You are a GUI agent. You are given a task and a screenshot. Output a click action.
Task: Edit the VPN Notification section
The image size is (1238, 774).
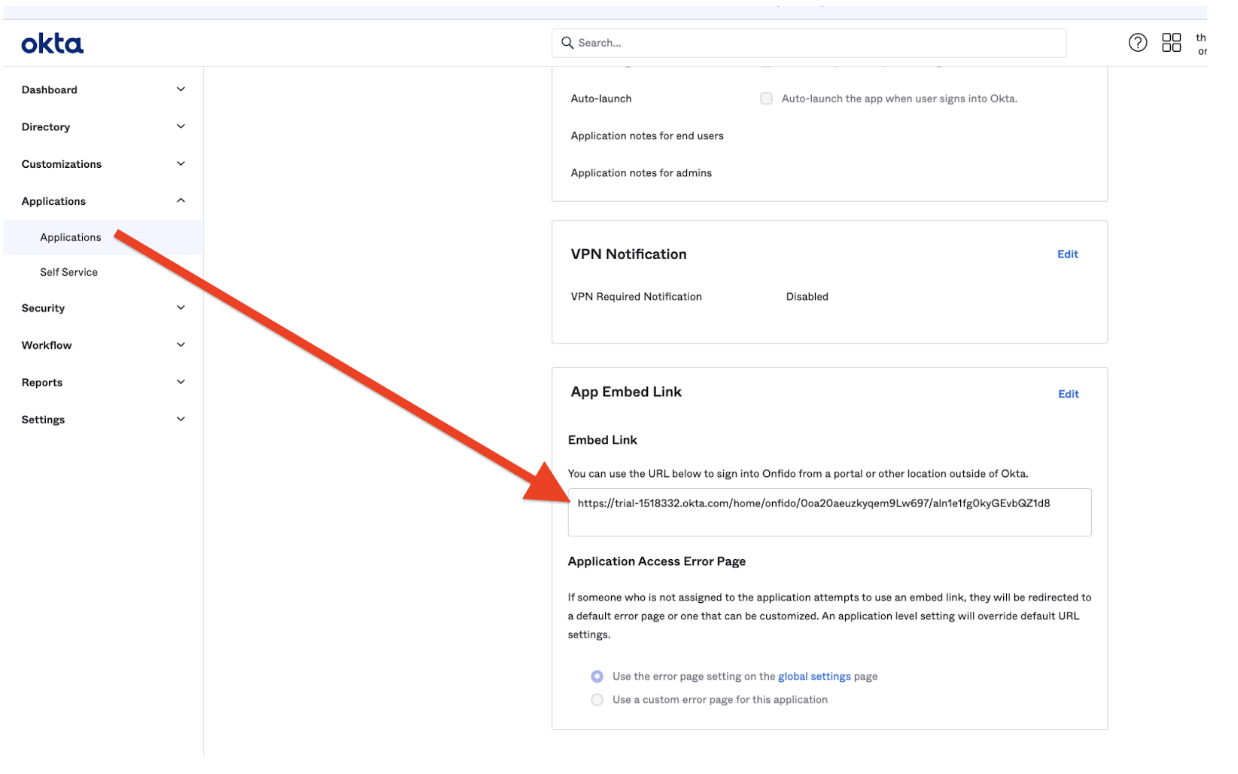click(x=1068, y=254)
